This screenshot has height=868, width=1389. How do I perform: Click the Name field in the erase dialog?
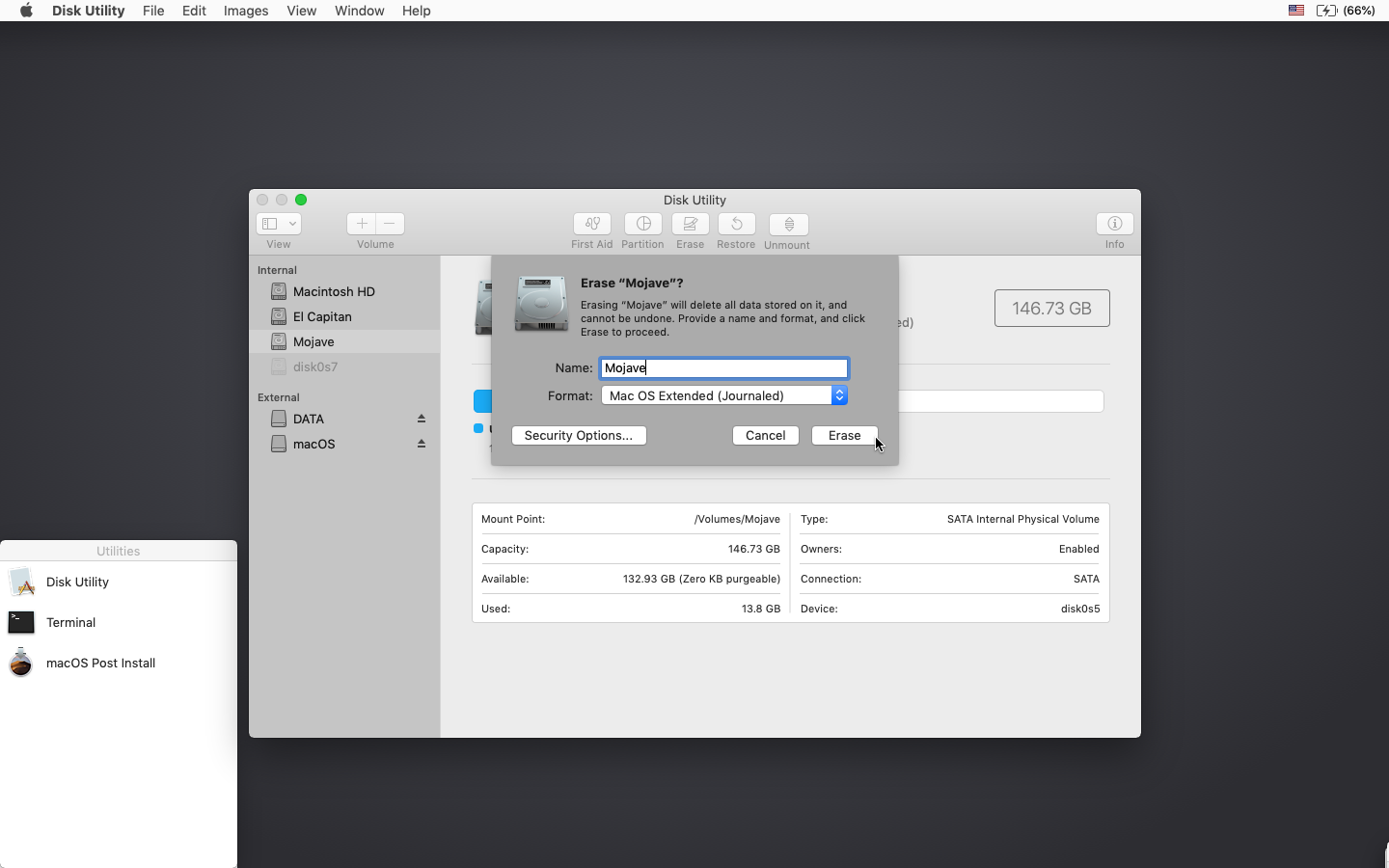pyautogui.click(x=723, y=367)
